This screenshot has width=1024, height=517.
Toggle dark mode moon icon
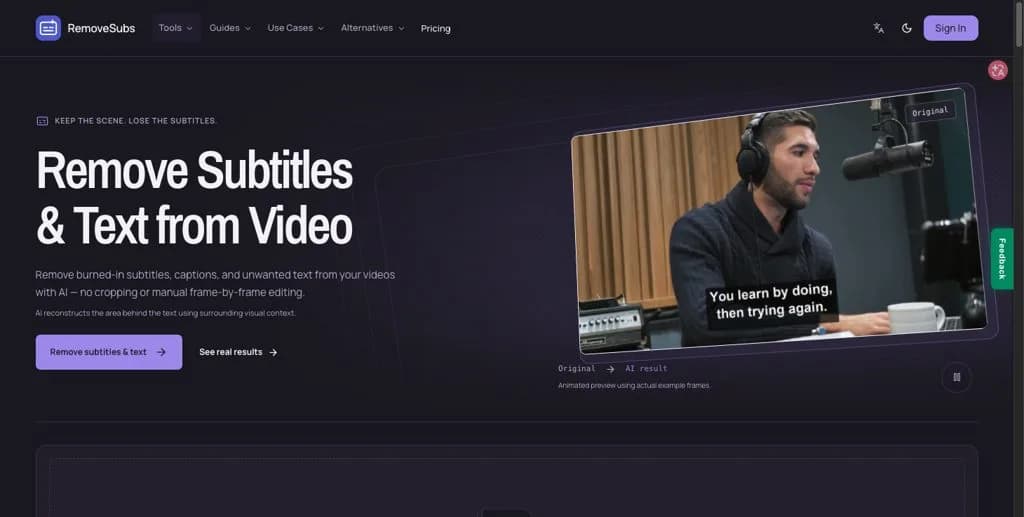click(x=906, y=28)
